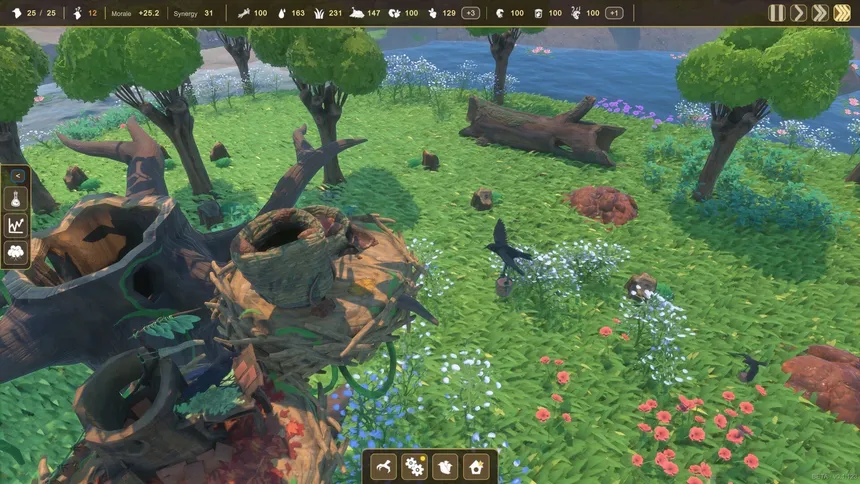Expand the +3 extra resources badge
The height and width of the screenshot is (484, 860).
pyautogui.click(x=471, y=13)
